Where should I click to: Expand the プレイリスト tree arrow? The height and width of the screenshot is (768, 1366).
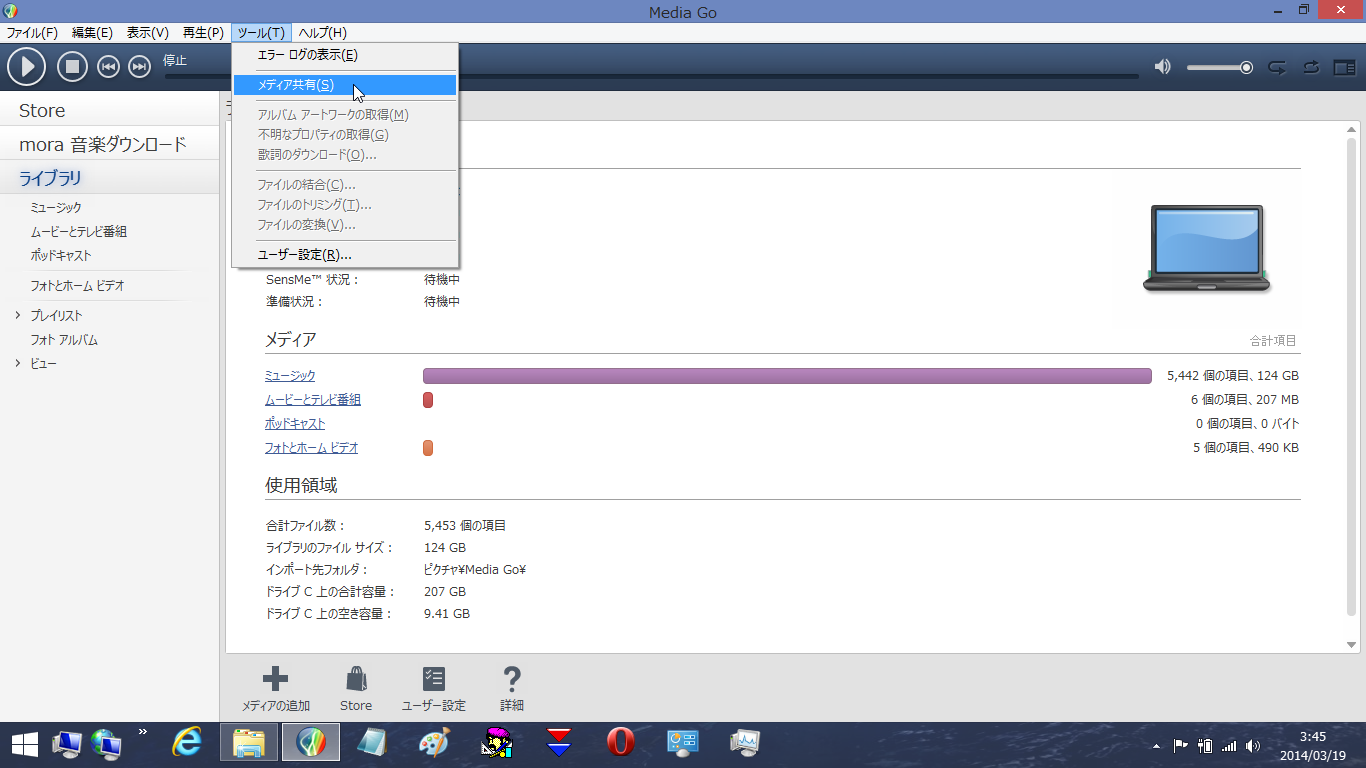18,315
